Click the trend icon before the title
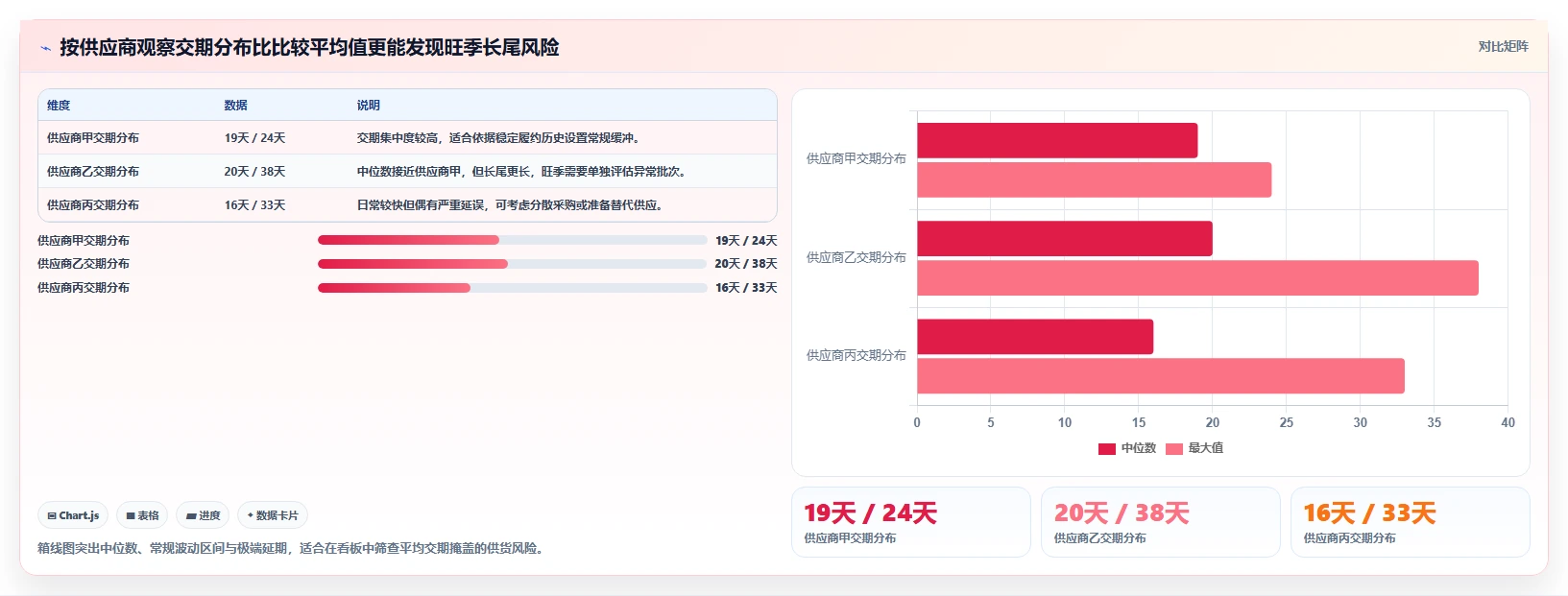 [x=45, y=48]
